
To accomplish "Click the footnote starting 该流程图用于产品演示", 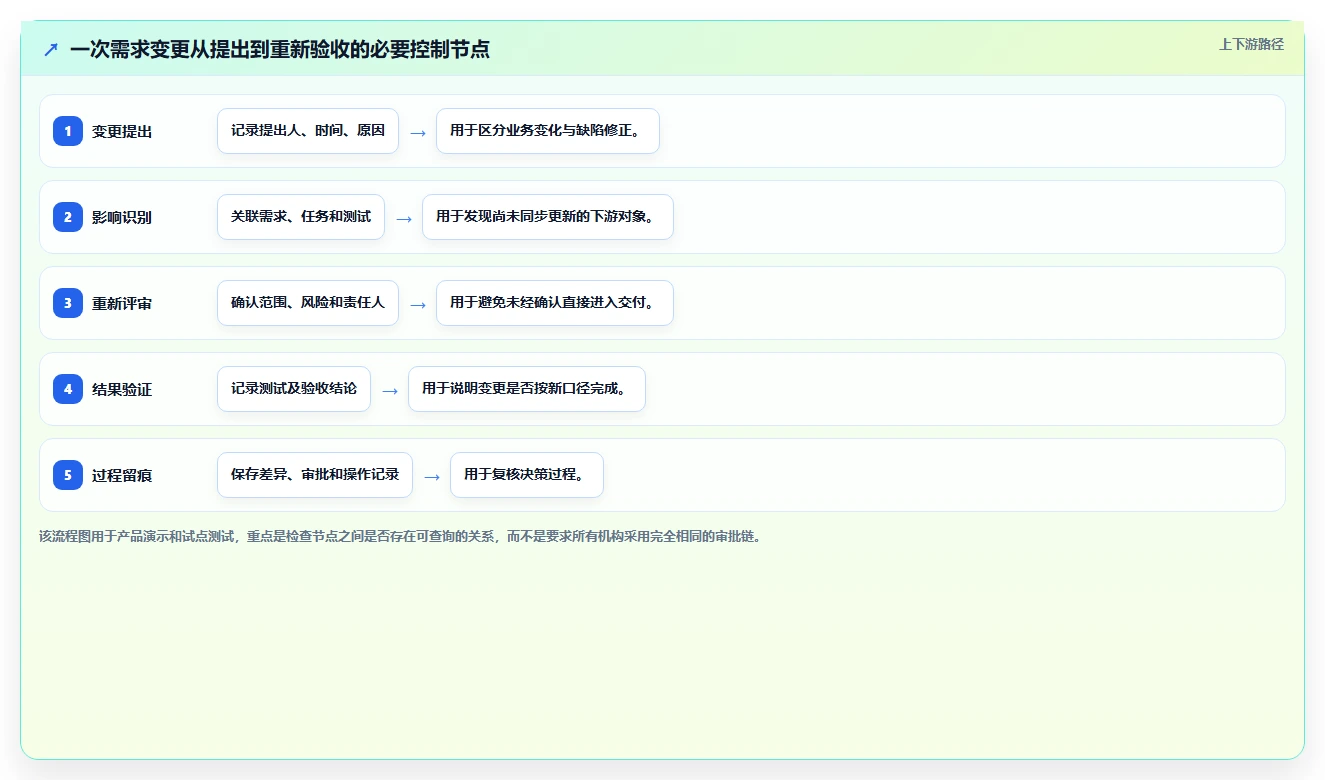I will tap(401, 536).
